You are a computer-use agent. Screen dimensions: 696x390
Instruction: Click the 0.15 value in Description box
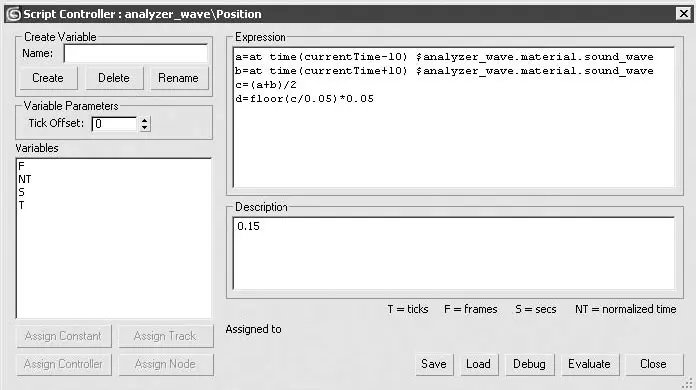coord(249,226)
